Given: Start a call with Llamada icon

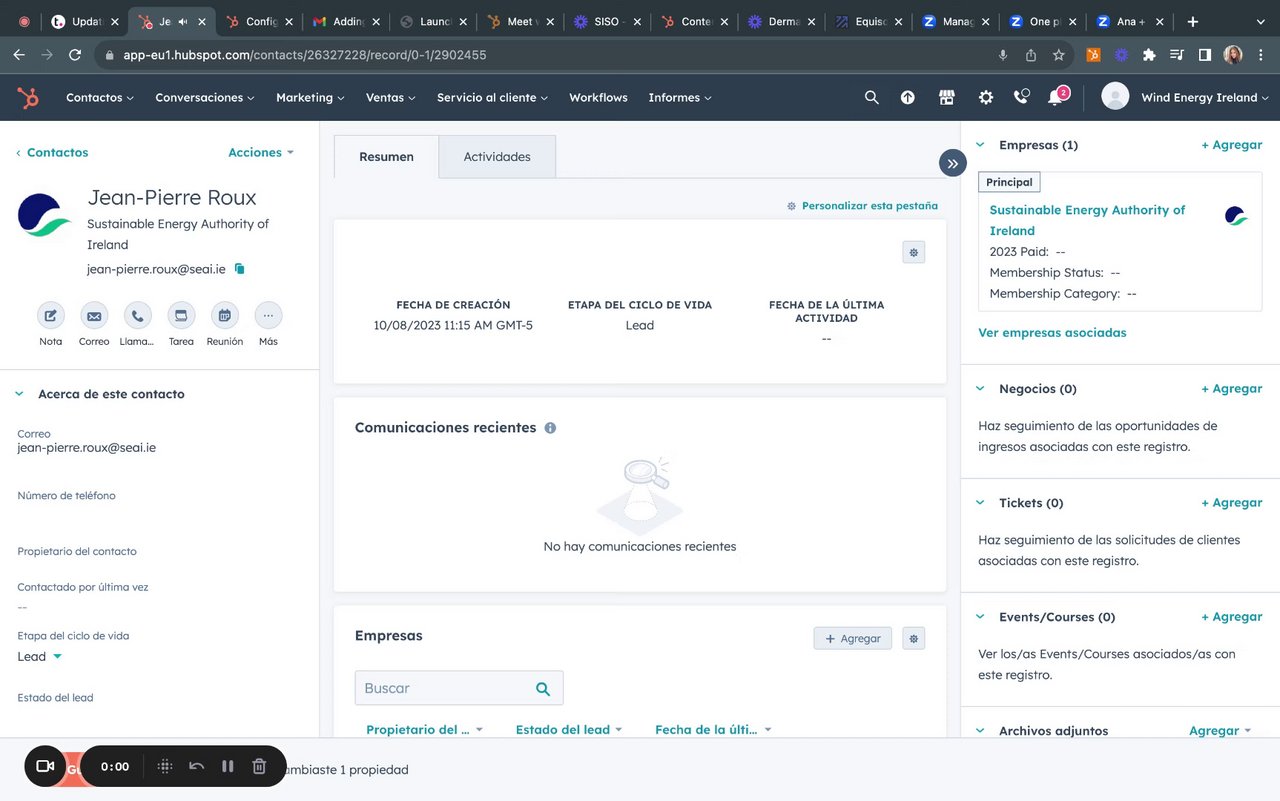Looking at the screenshot, I should (x=138, y=316).
